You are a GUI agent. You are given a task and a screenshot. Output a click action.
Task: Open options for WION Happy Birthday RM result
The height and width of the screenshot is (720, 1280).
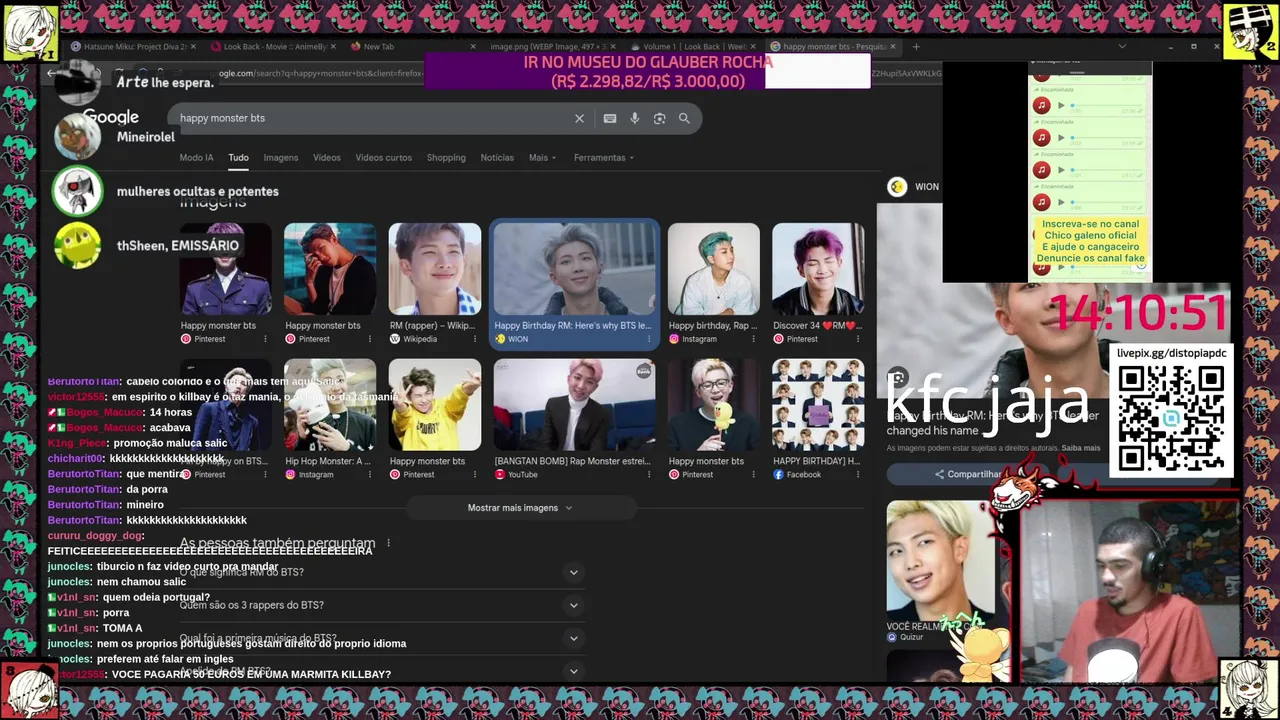tap(649, 339)
